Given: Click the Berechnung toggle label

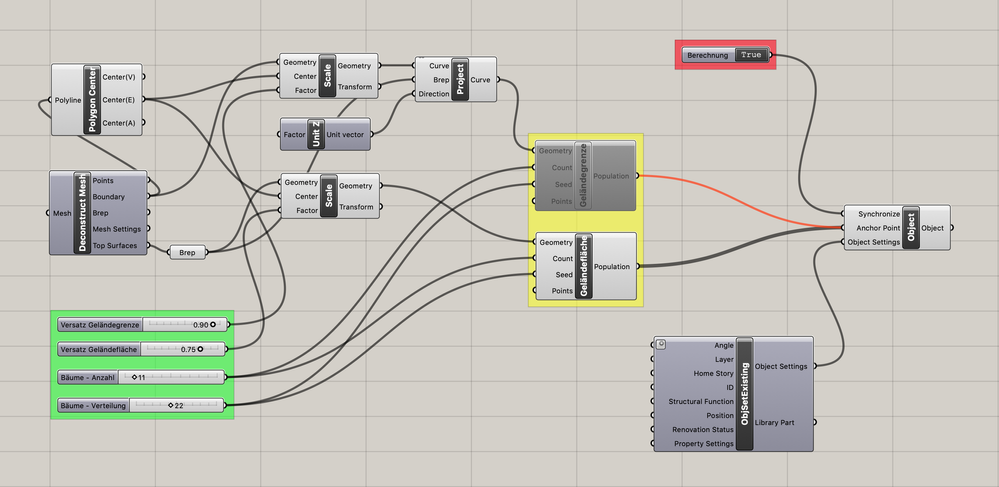Looking at the screenshot, I should [708, 55].
